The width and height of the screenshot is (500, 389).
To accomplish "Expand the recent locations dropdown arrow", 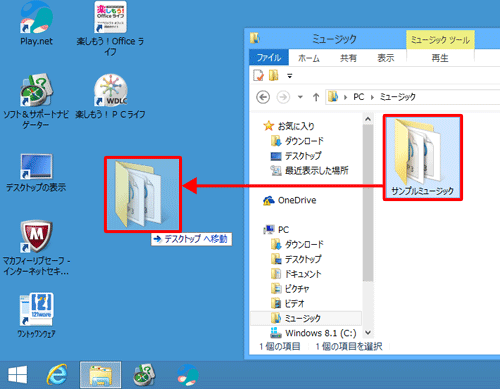I will pos(300,97).
